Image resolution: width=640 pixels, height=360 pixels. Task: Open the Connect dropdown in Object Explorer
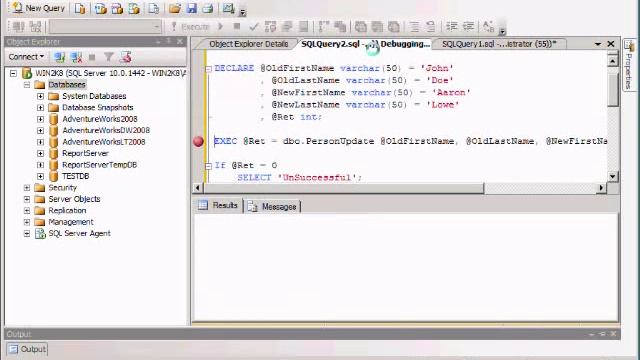26,57
